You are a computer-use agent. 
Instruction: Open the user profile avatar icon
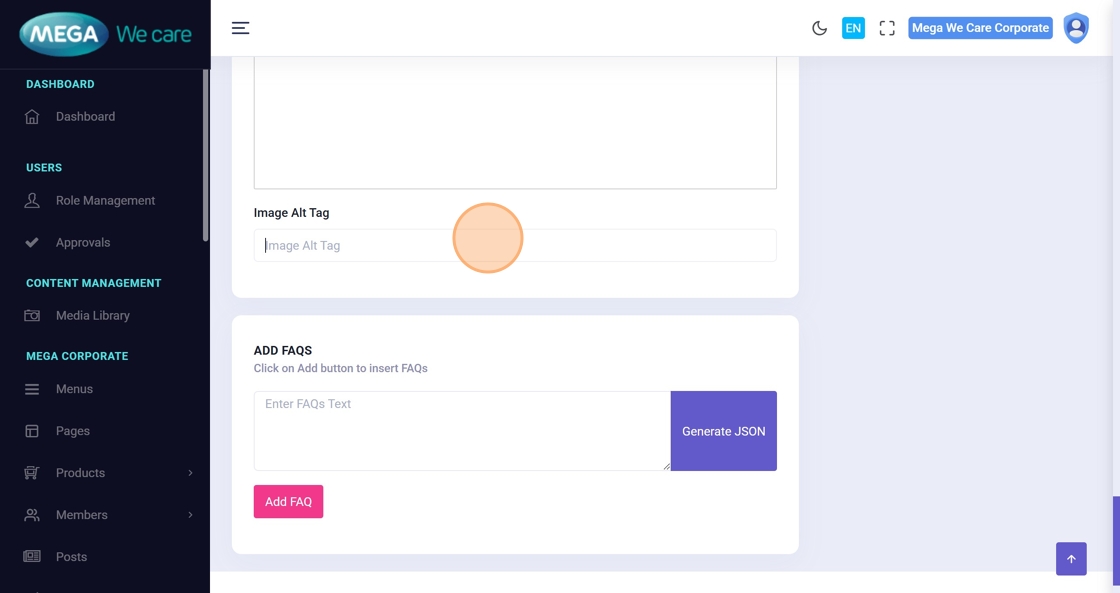coord(1076,28)
